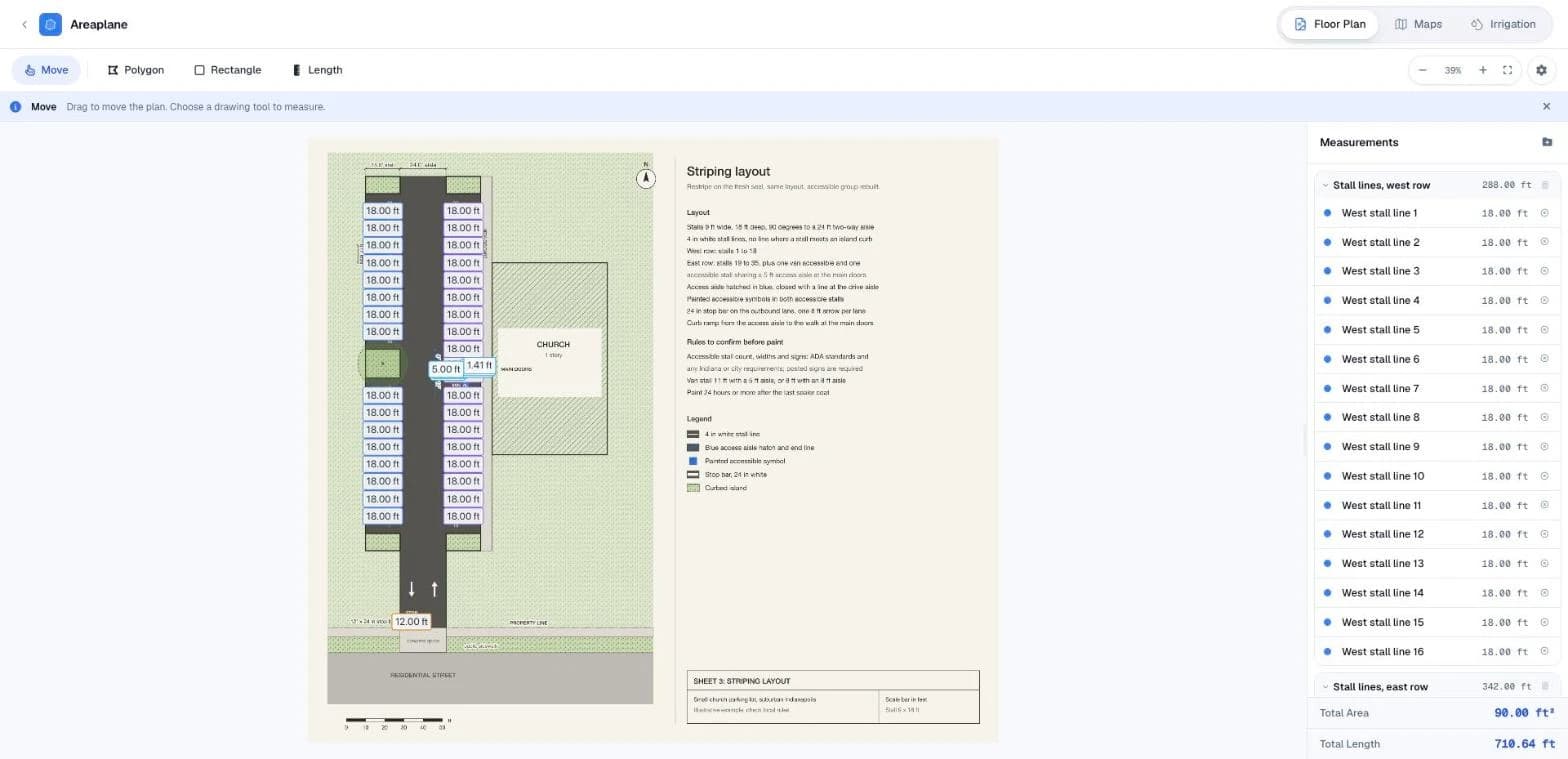Image resolution: width=1568 pixels, height=759 pixels.
Task: Click the 39% zoom level value
Action: click(x=1453, y=70)
